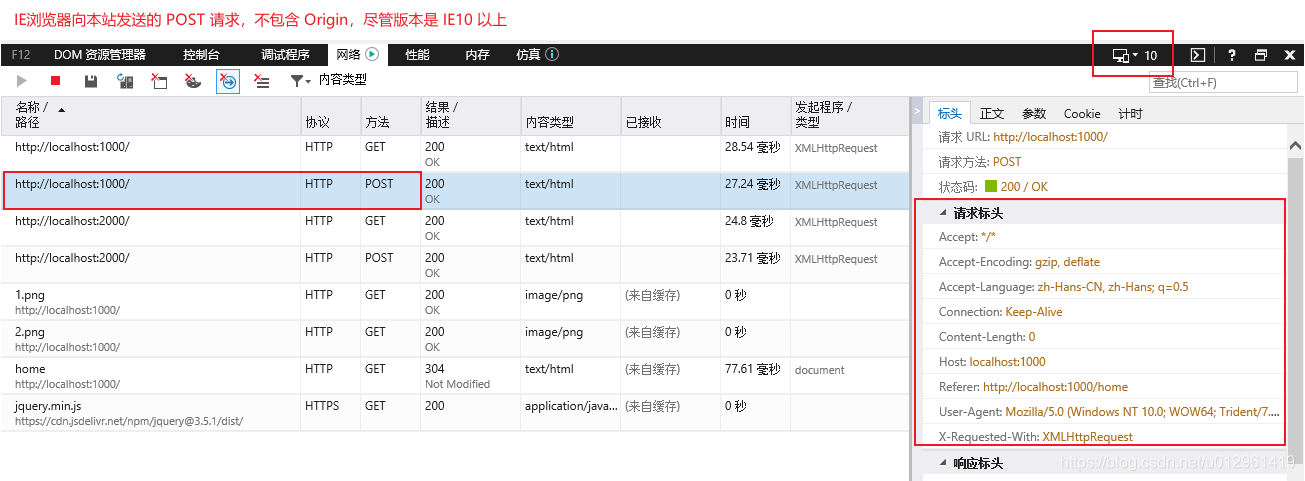
Task: Select the 参数 details tab
Action: click(x=1034, y=113)
